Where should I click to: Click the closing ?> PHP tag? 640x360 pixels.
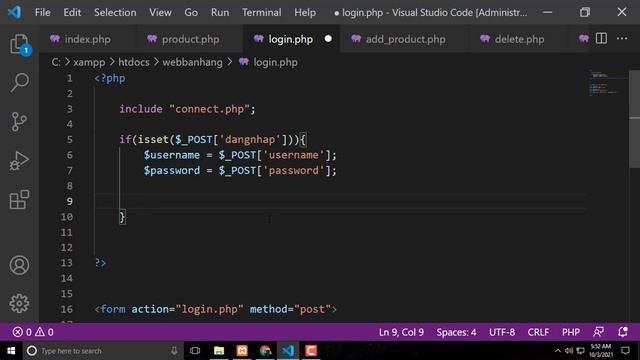[100, 262]
